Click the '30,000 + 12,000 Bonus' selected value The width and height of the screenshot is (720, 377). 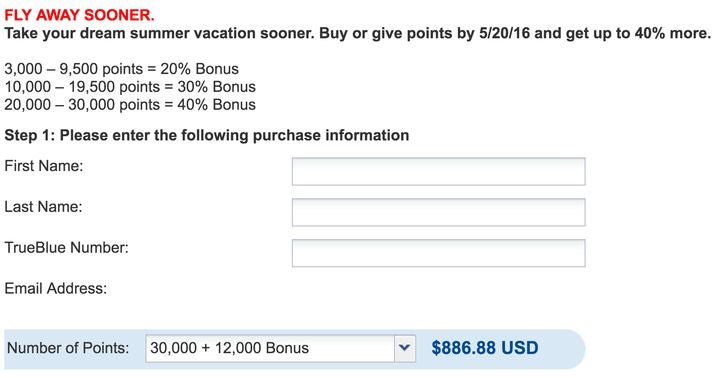[230, 348]
